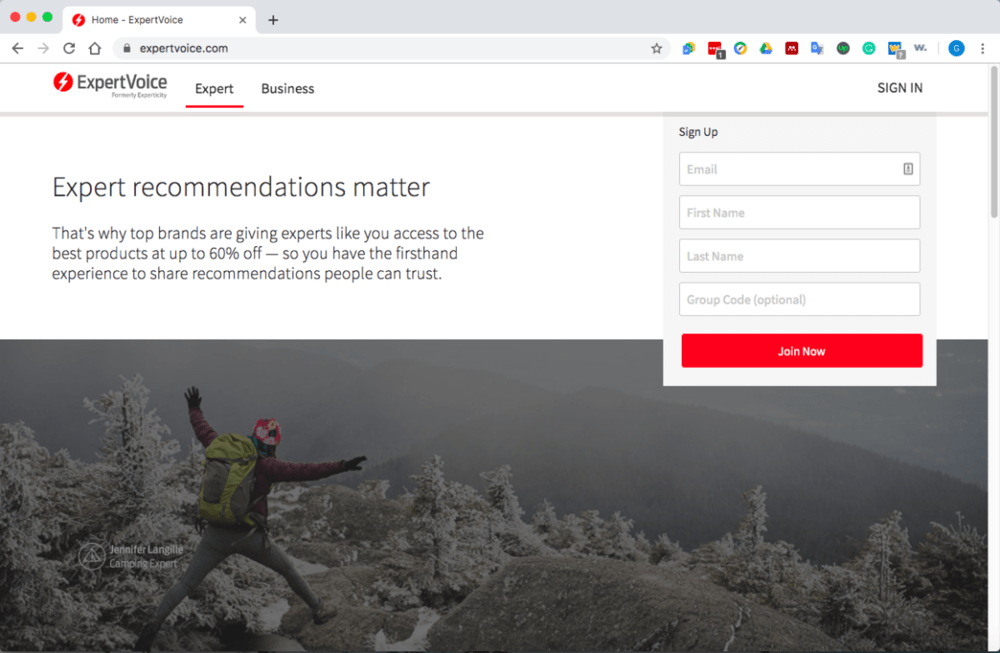Image resolution: width=1000 pixels, height=653 pixels.
Task: Click the SIGN IN link
Action: click(900, 88)
